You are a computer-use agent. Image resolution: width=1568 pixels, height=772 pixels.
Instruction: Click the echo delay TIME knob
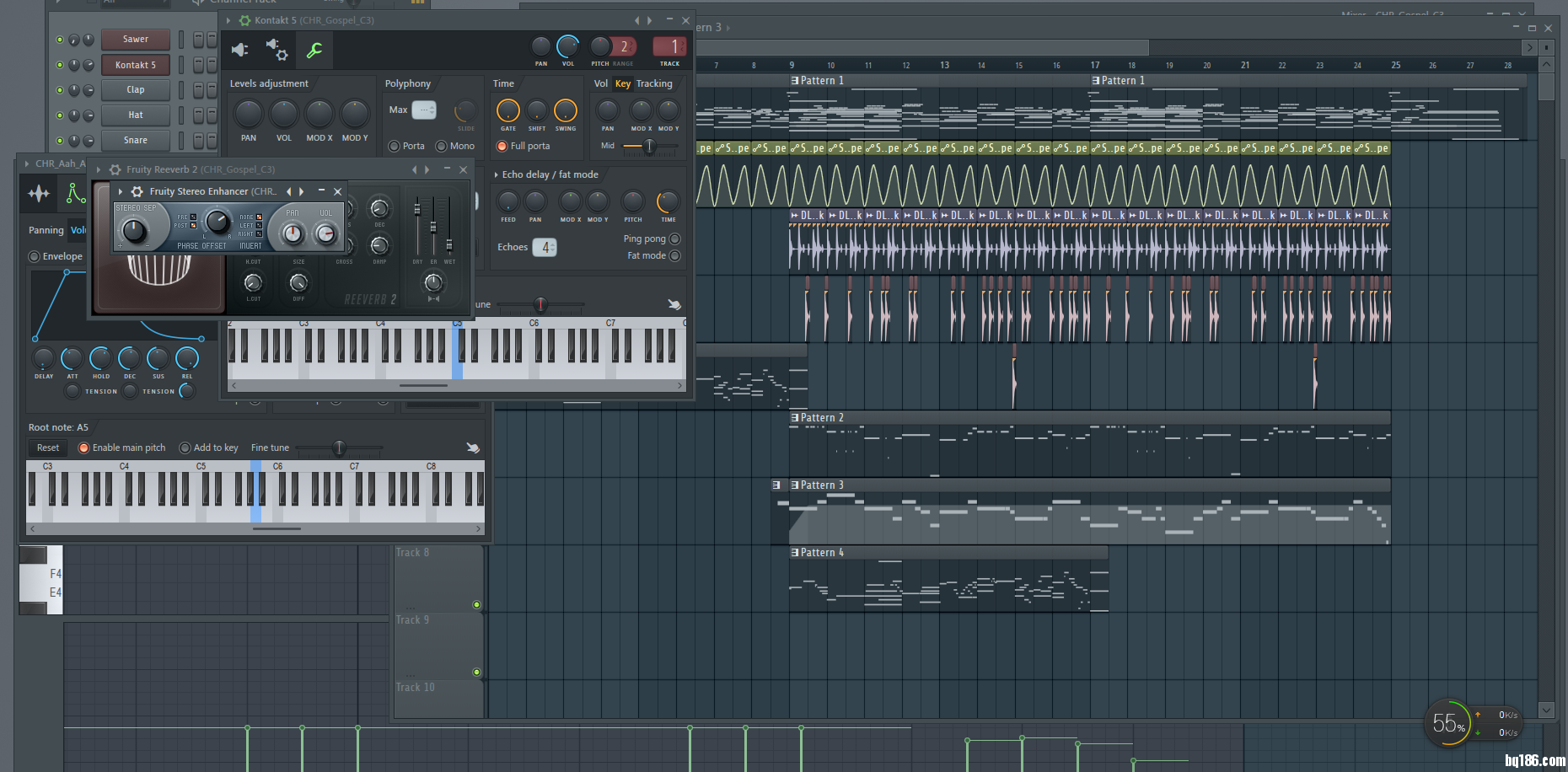[x=668, y=201]
